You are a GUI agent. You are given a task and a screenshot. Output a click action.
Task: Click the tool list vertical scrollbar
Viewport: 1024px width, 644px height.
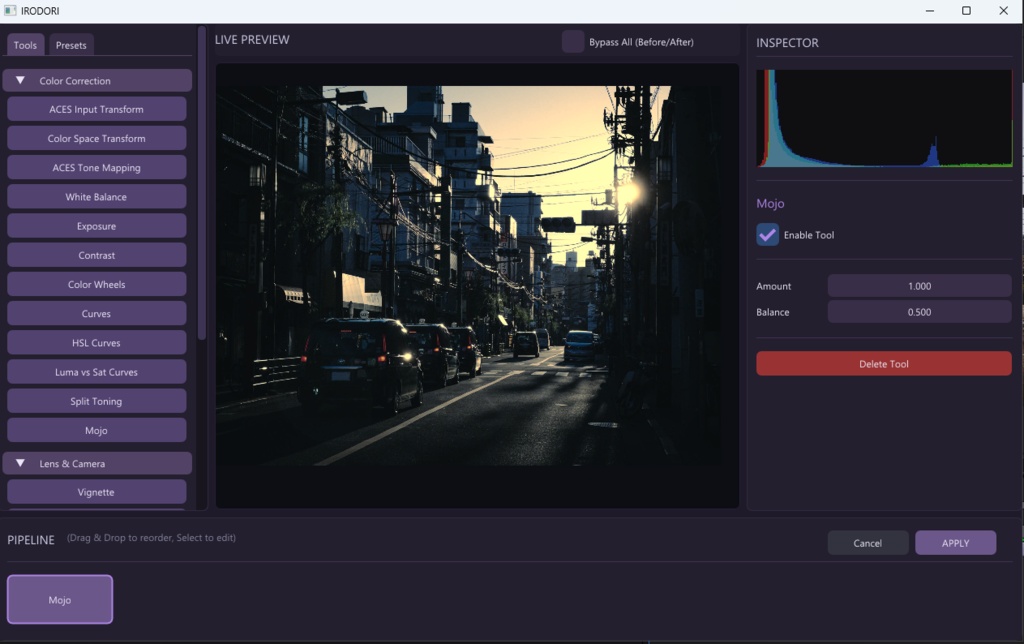pyautogui.click(x=202, y=183)
